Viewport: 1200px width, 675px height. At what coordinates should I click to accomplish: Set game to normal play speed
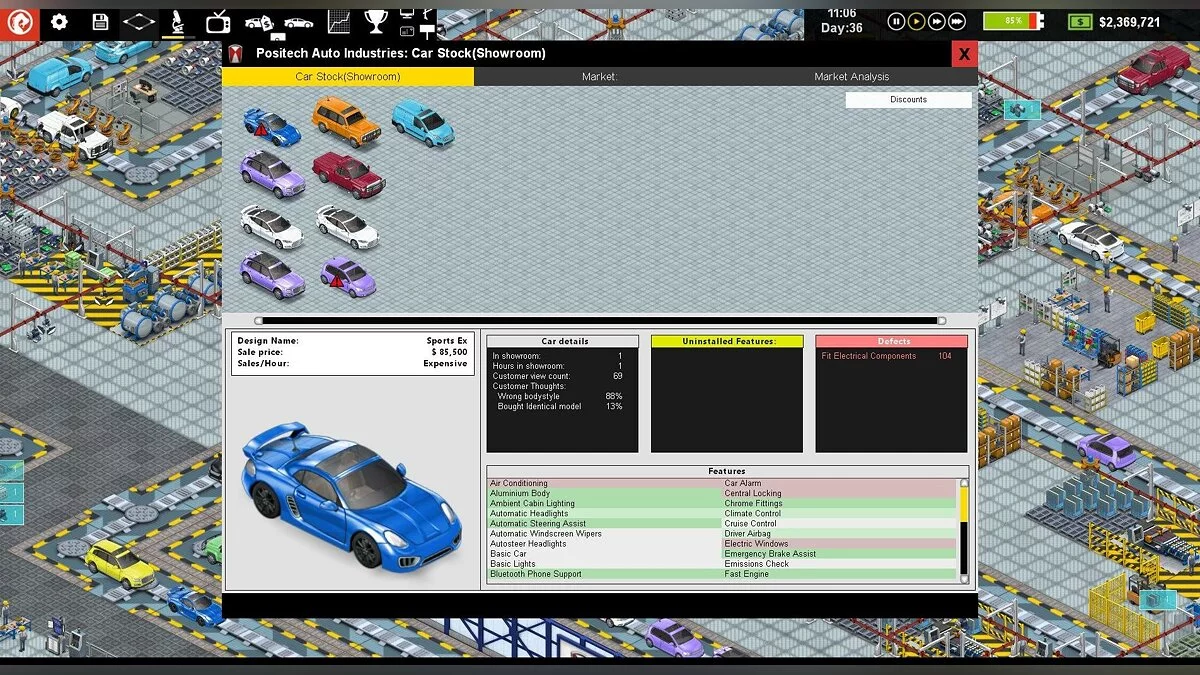(916, 21)
